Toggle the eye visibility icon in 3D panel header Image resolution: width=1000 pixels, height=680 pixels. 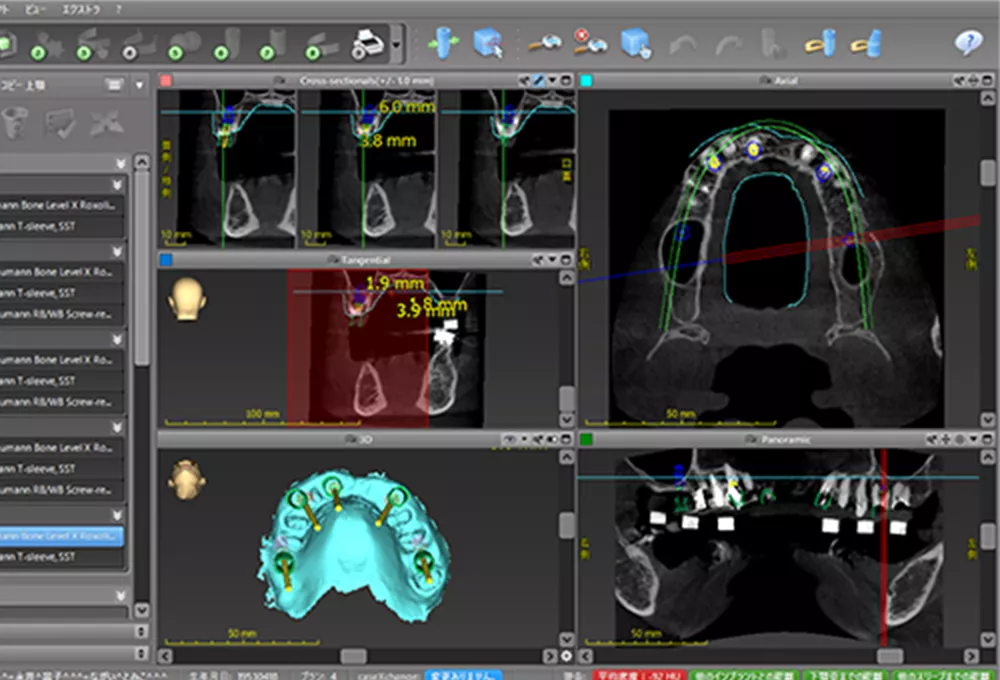510,439
